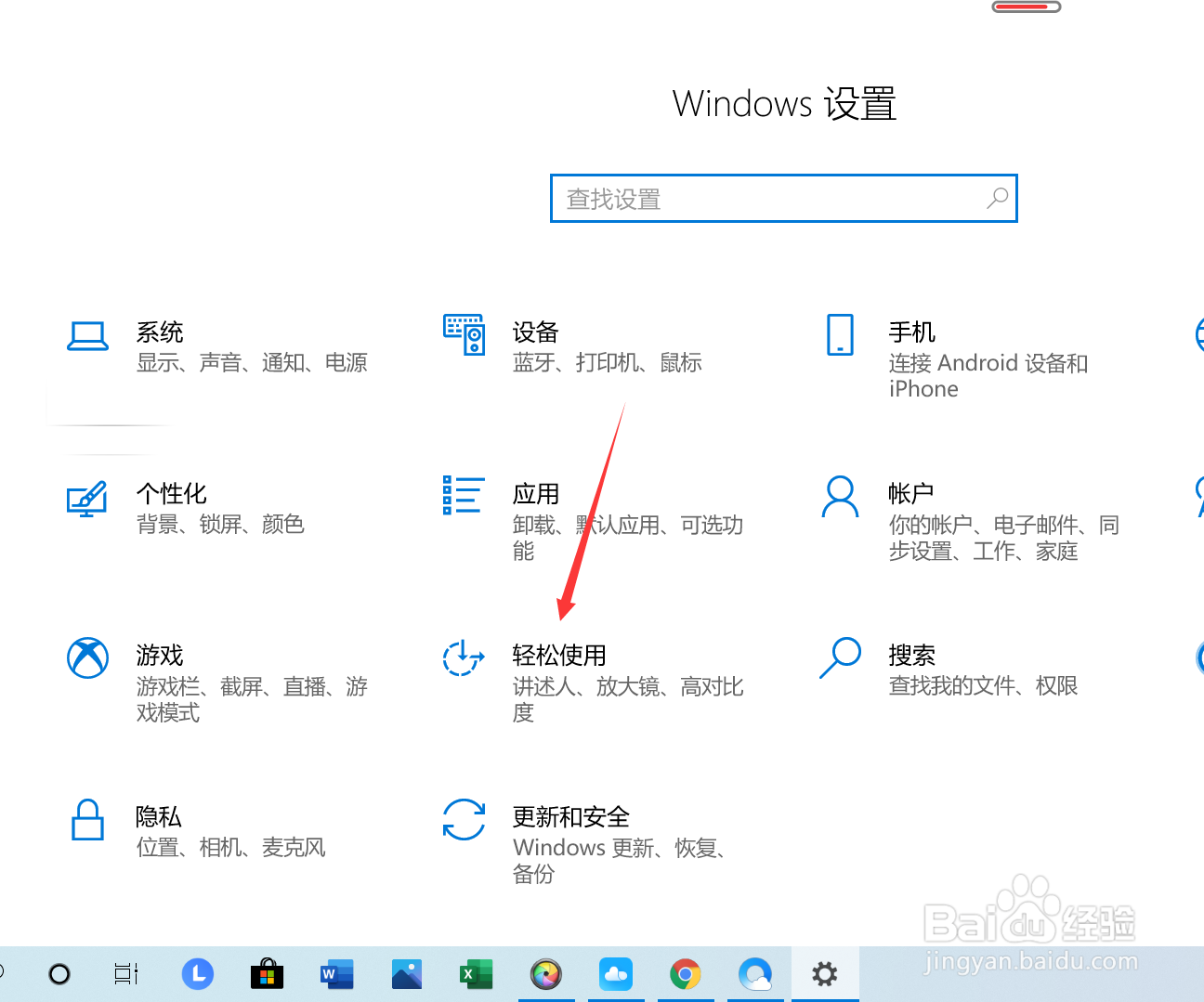Click the magnifier icon in the search box
1204x1002 pixels.
[x=997, y=198]
